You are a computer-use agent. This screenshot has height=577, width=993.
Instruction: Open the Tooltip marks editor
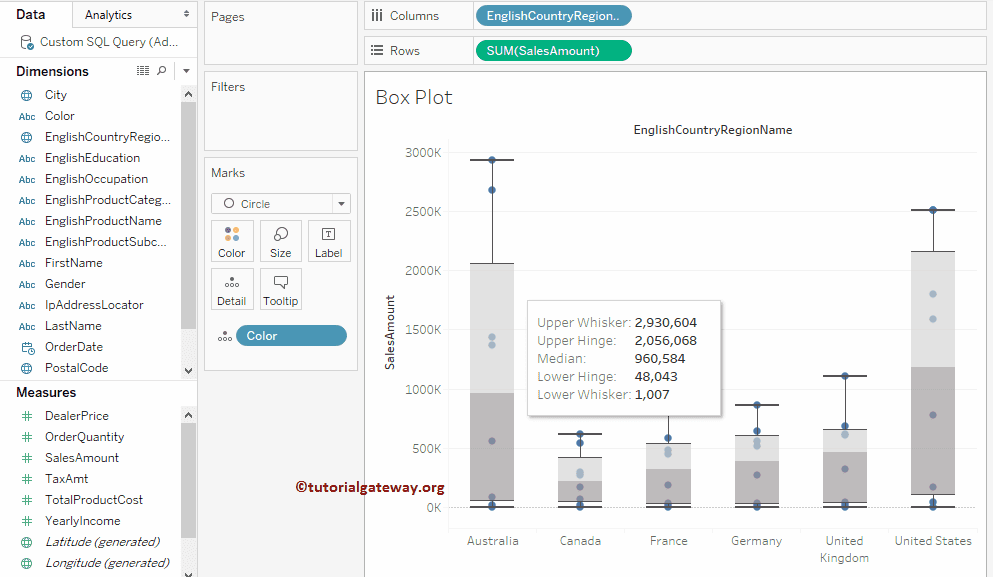[x=281, y=289]
